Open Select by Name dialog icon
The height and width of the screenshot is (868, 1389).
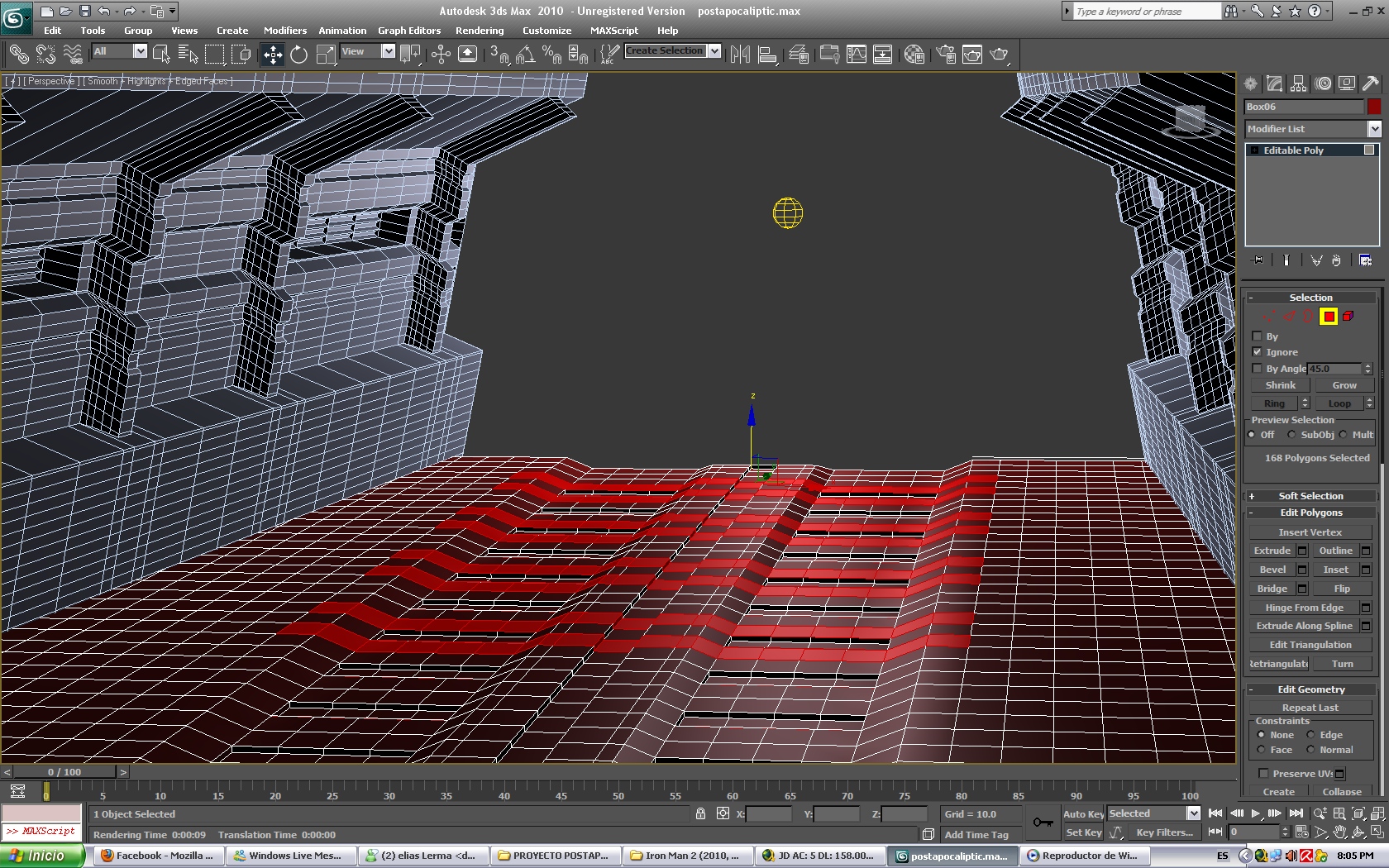point(188,55)
